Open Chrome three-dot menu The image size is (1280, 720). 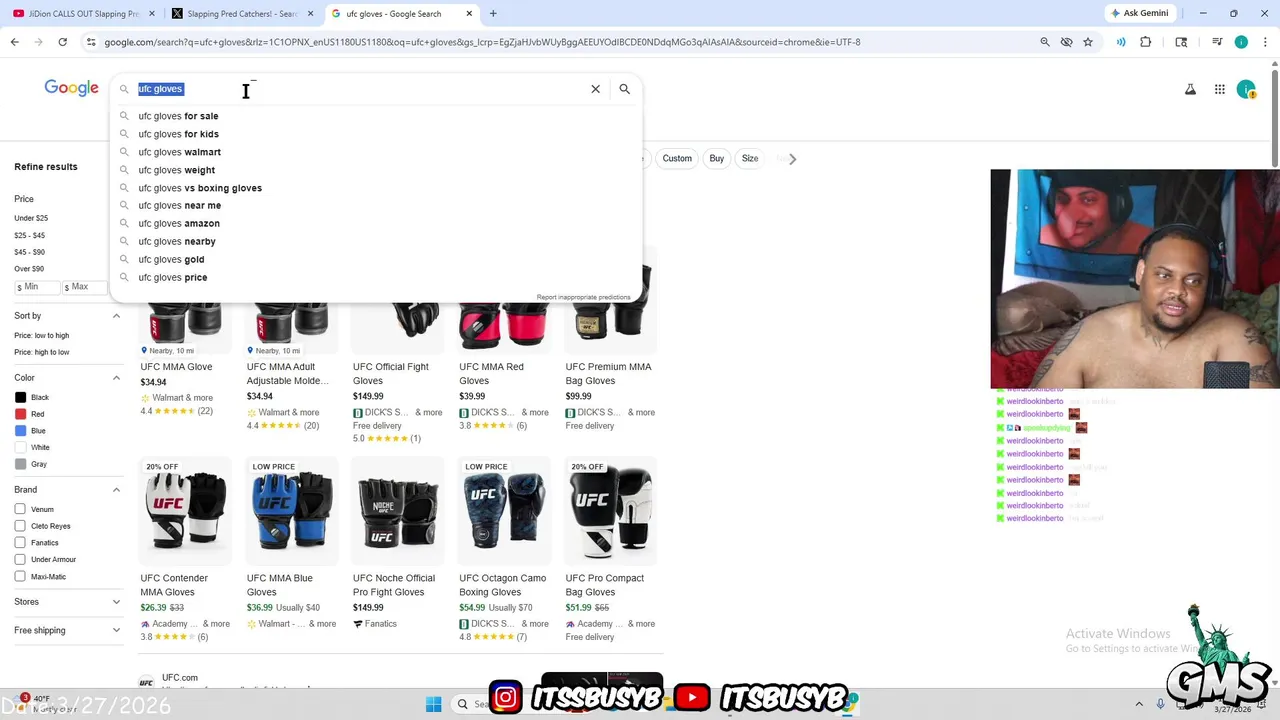1265,42
